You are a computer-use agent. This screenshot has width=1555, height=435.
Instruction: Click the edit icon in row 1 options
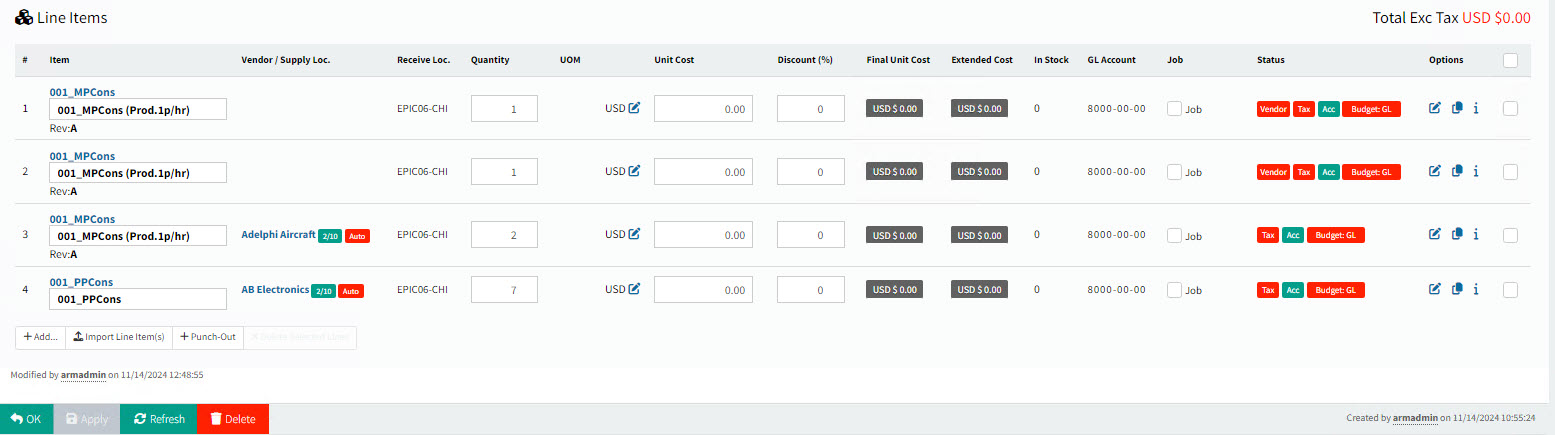point(1435,108)
